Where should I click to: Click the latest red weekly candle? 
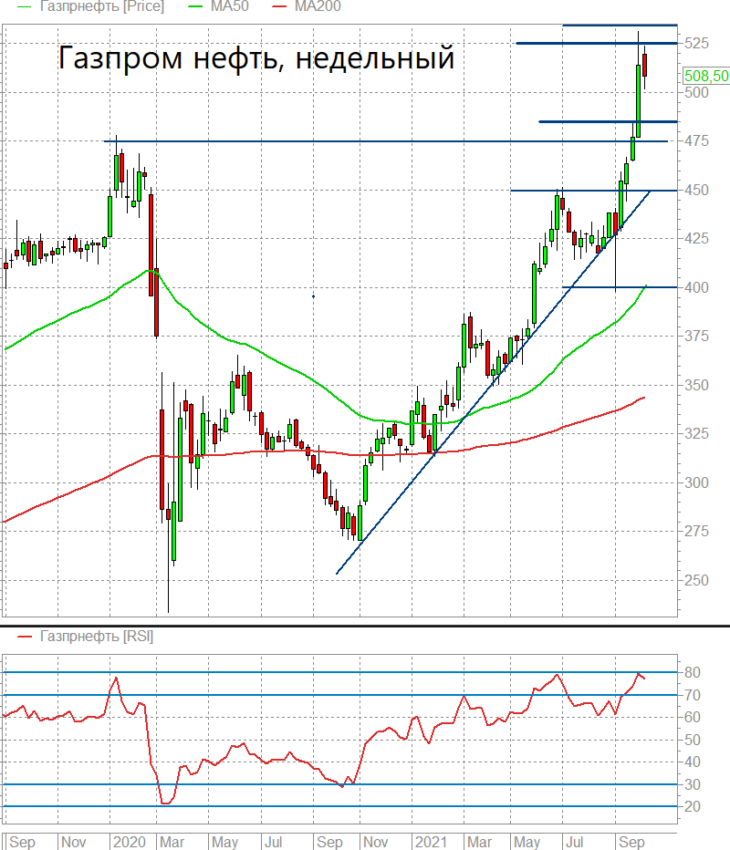(644, 65)
